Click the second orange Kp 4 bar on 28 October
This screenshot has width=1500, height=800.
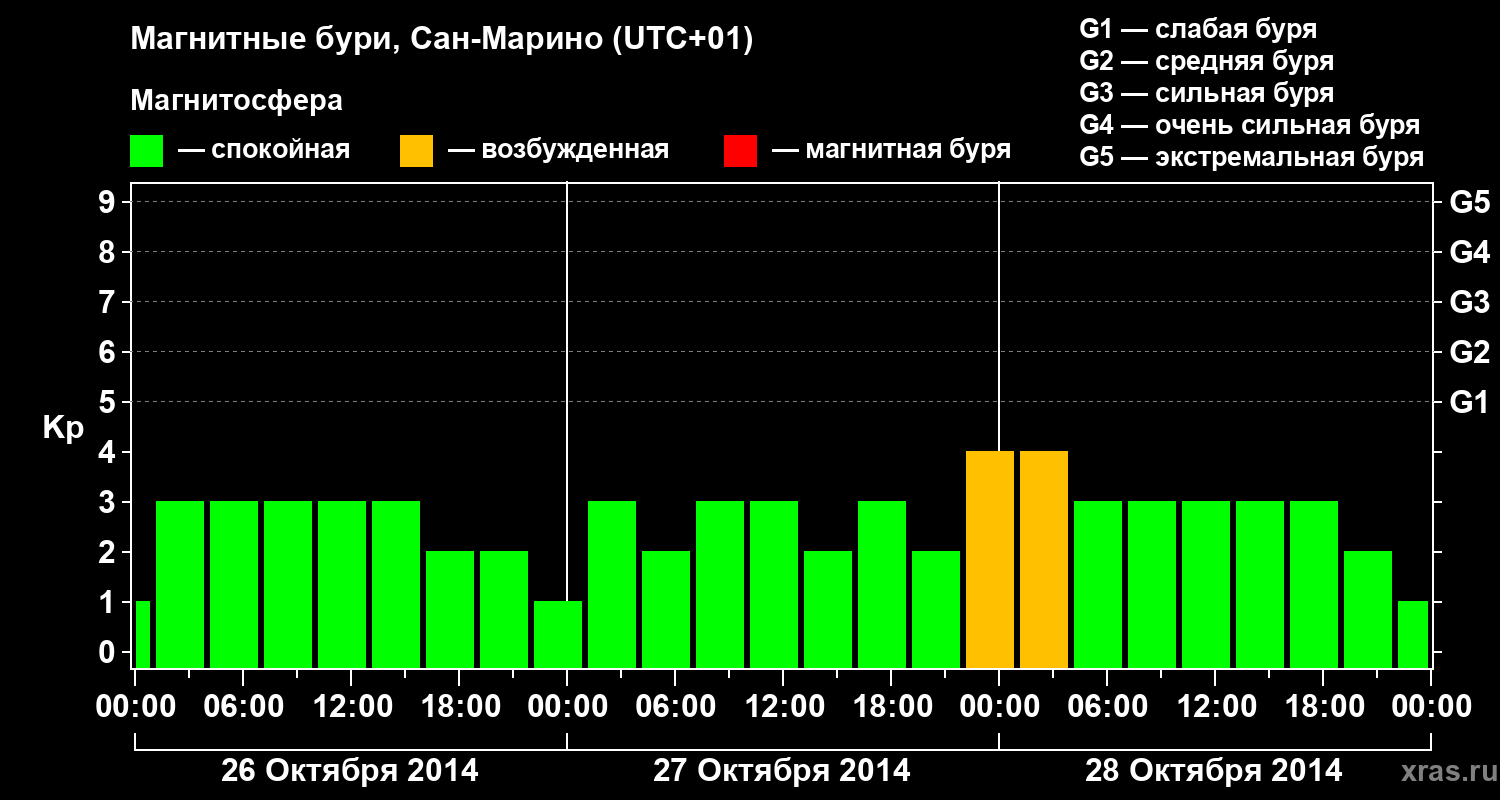pyautogui.click(x=1044, y=559)
